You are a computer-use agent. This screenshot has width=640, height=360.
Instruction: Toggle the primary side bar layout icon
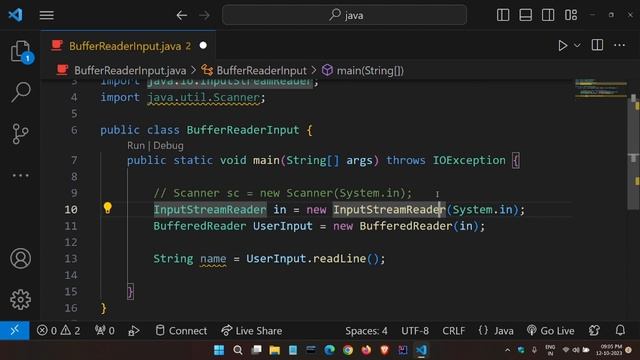pyautogui.click(x=503, y=15)
